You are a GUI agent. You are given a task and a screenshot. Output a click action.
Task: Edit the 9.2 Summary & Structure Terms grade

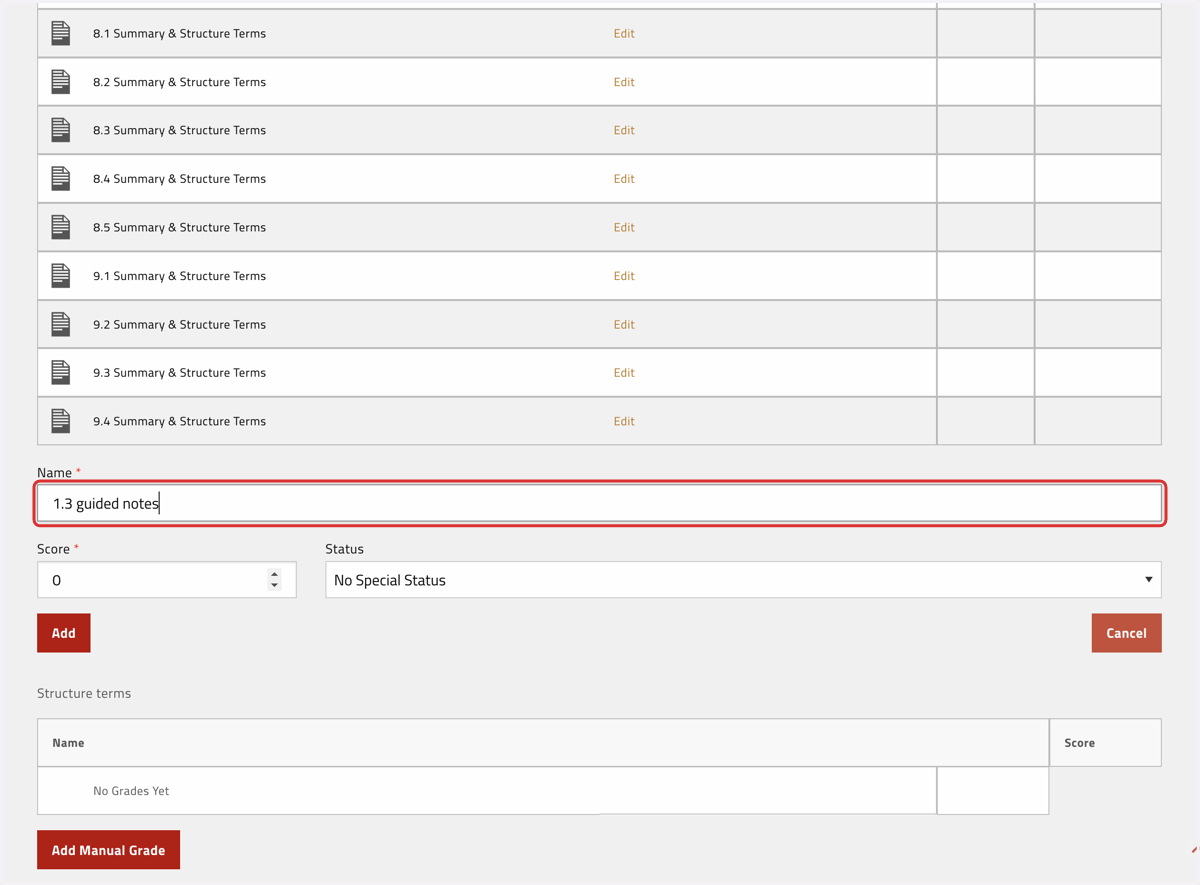pos(624,324)
